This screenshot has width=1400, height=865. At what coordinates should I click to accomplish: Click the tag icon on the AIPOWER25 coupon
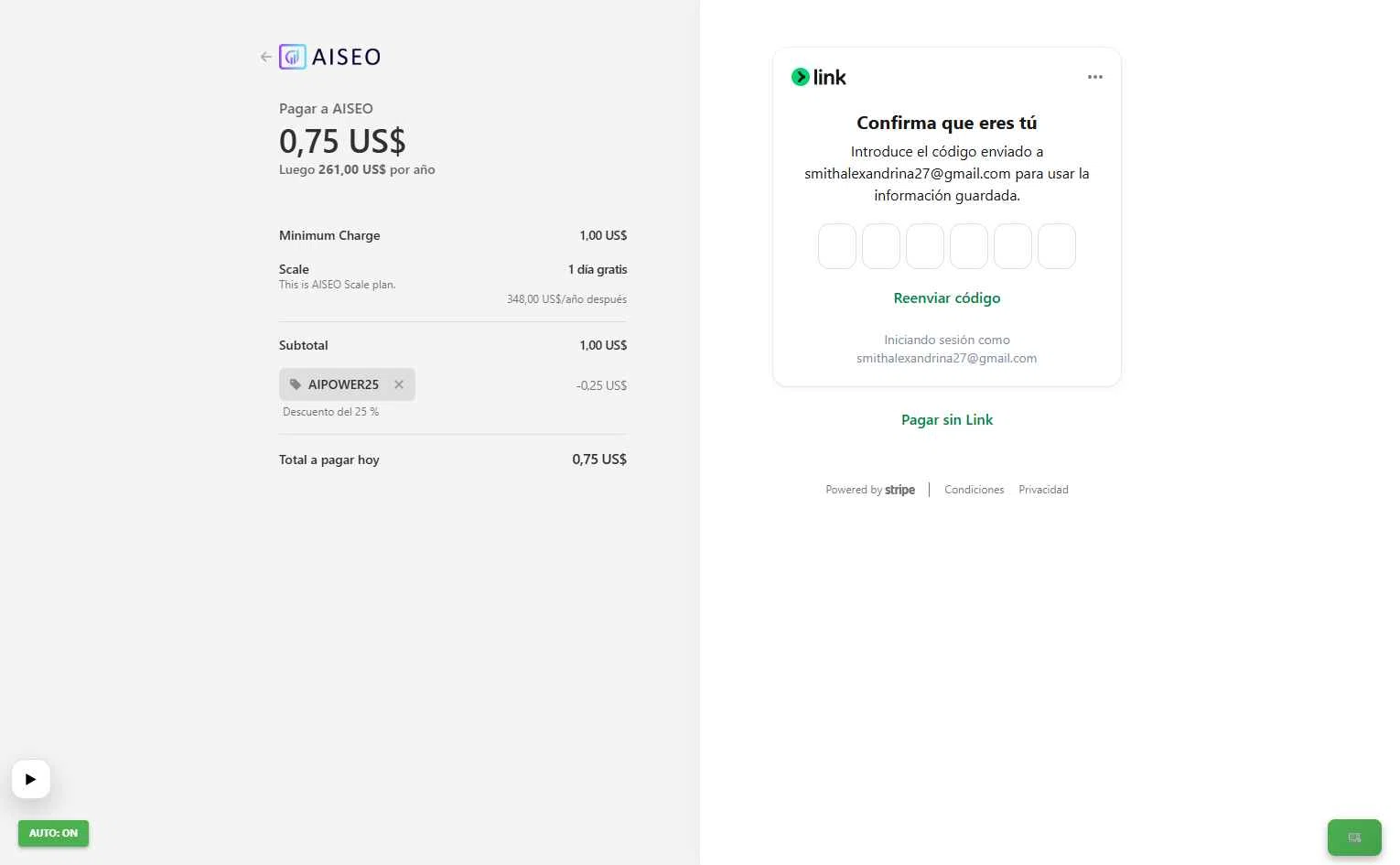[295, 384]
